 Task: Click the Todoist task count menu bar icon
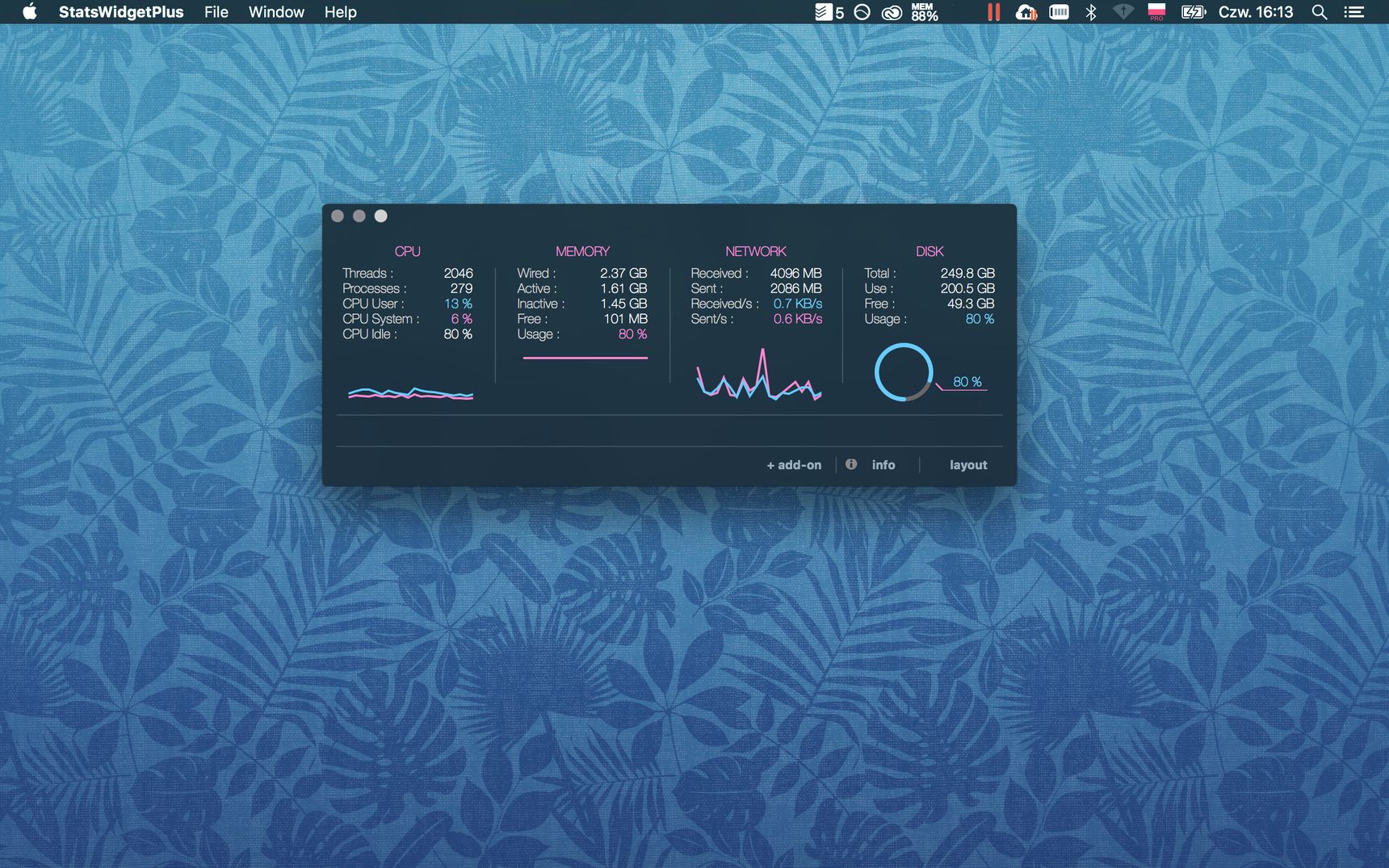point(829,12)
